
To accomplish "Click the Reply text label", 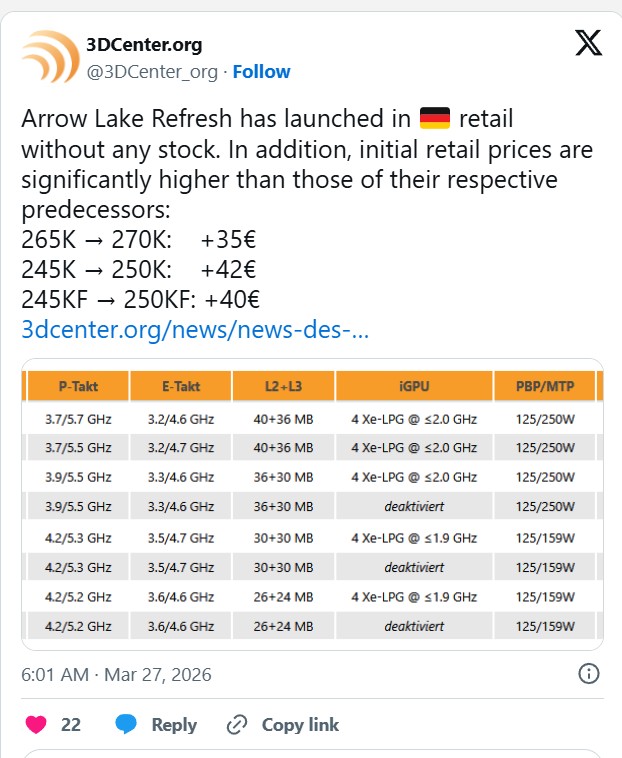I will click(174, 724).
